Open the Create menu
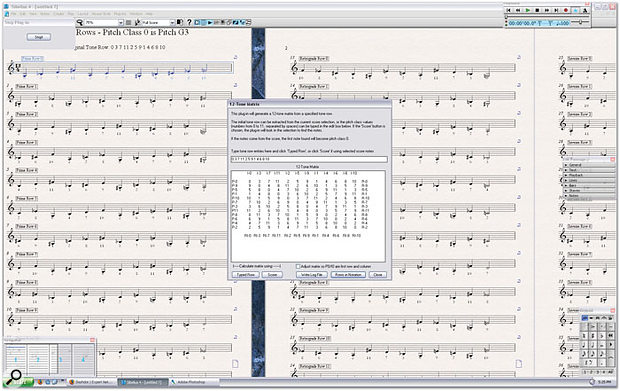620x391 pixels. (59, 14)
